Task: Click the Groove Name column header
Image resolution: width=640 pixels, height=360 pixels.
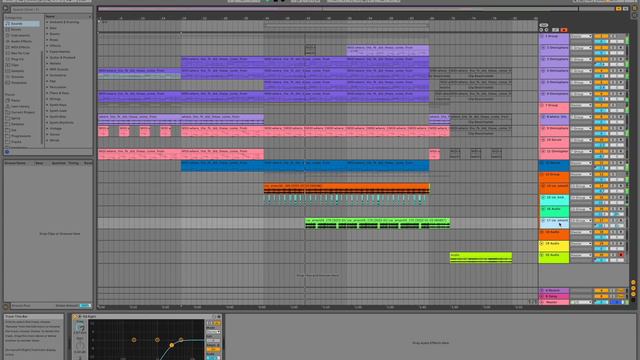Action: [x=15, y=163]
